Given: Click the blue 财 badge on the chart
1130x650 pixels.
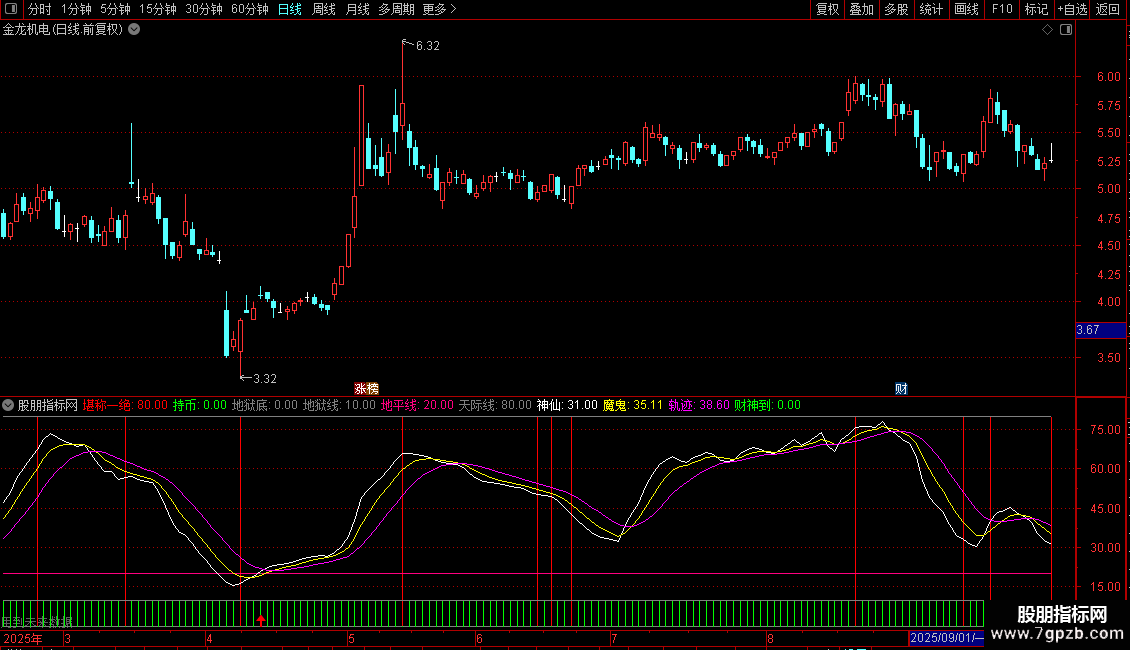Looking at the screenshot, I should [x=901, y=388].
